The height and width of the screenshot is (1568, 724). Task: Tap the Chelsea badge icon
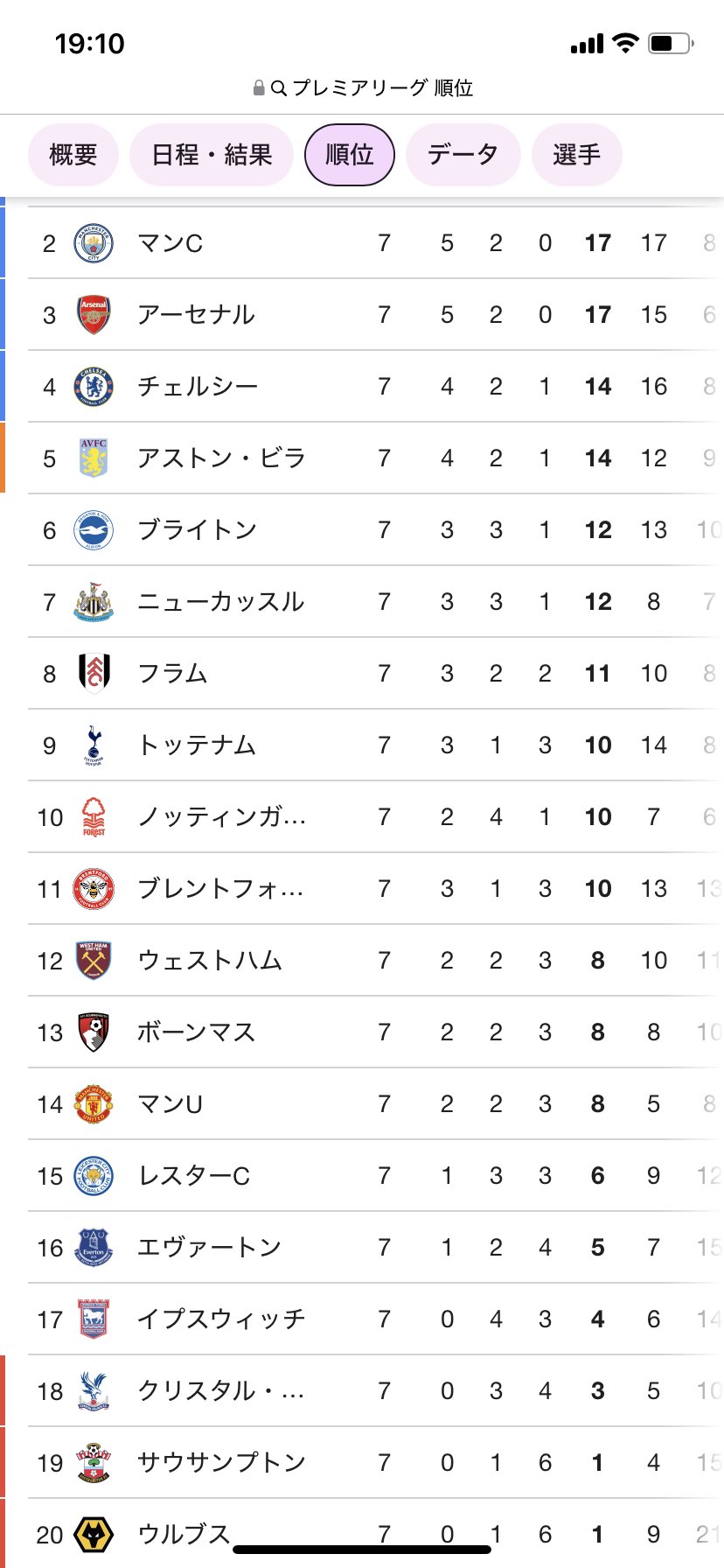(94, 387)
